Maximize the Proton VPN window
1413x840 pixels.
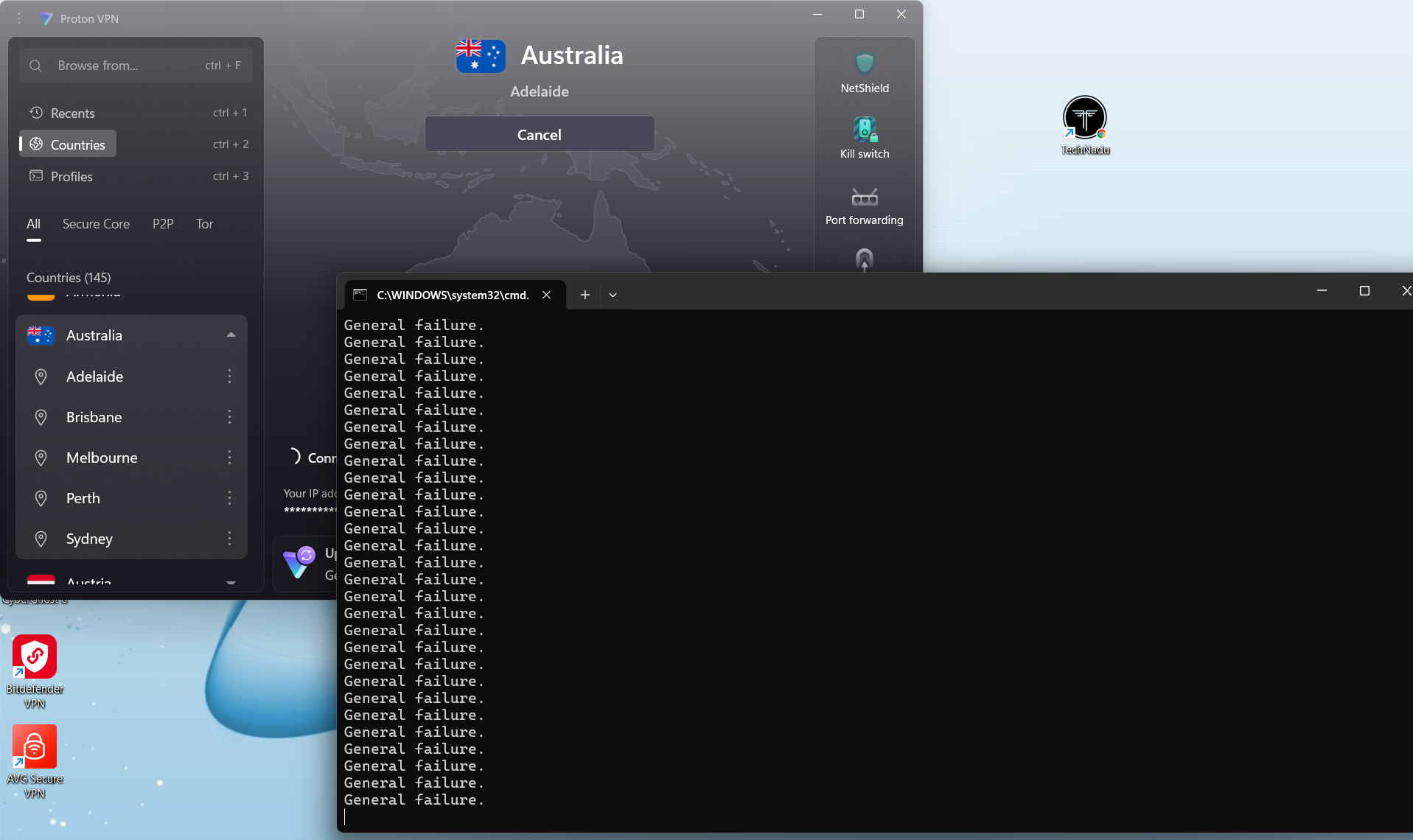click(859, 15)
